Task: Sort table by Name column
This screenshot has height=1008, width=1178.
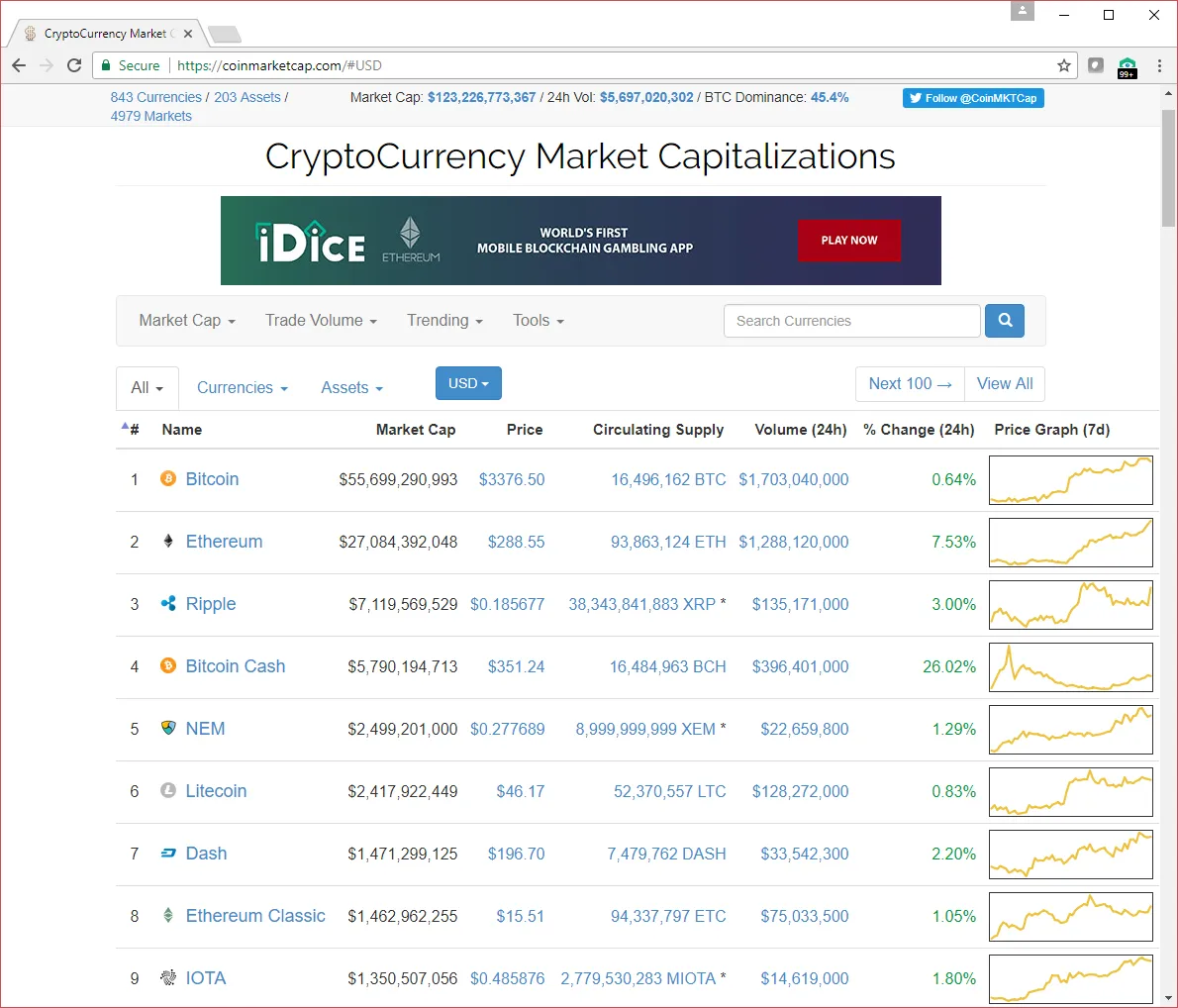Action: (x=182, y=429)
